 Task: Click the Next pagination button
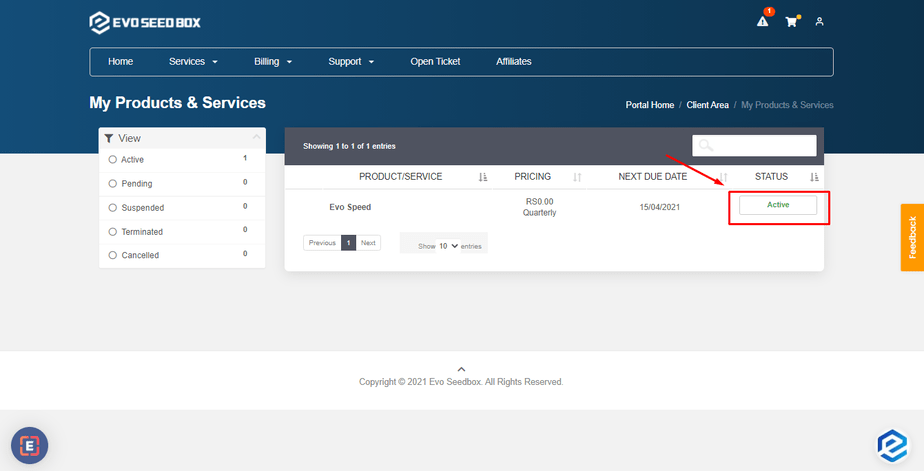pos(368,243)
